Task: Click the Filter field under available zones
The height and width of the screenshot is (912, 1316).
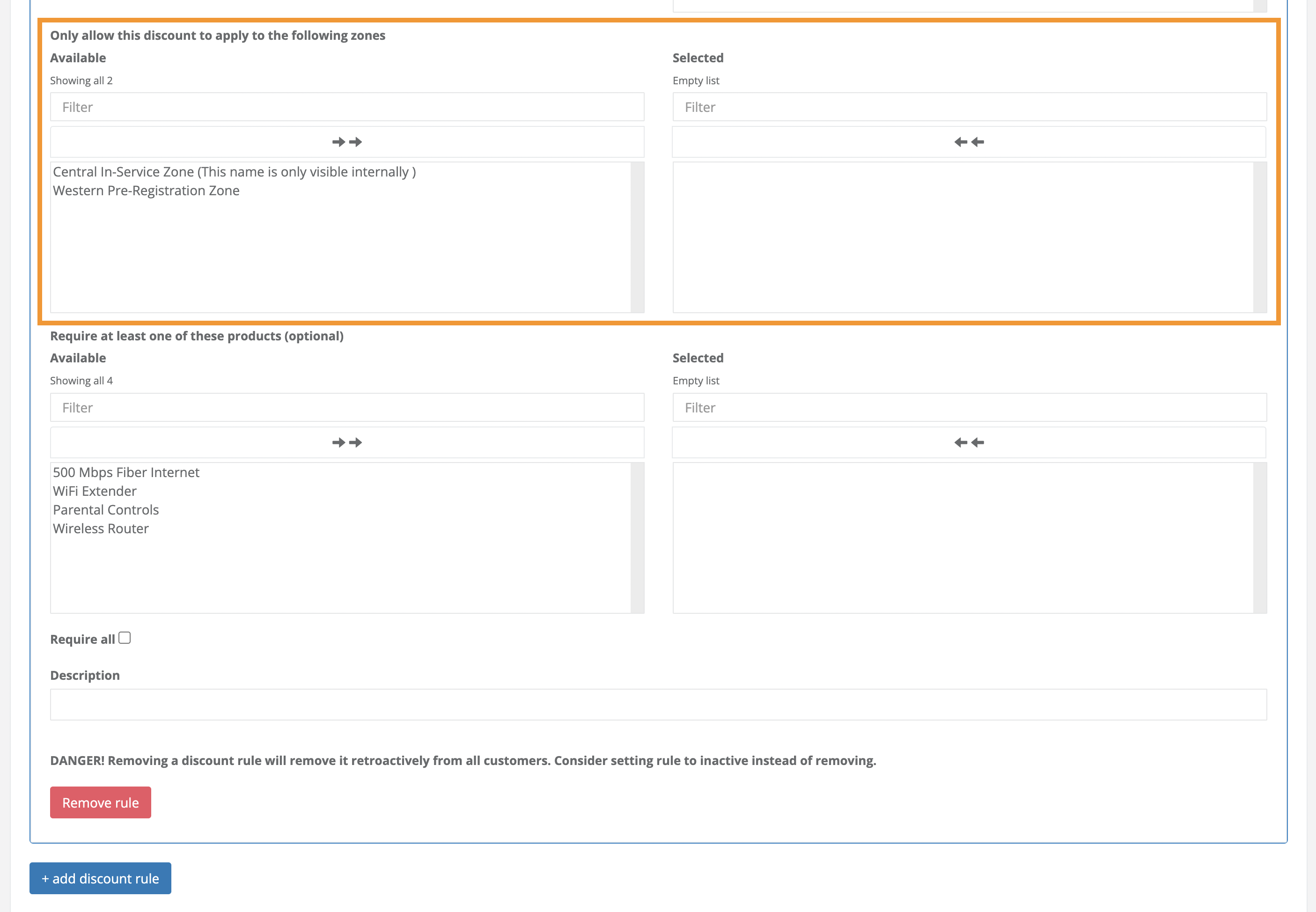Action: [x=346, y=107]
